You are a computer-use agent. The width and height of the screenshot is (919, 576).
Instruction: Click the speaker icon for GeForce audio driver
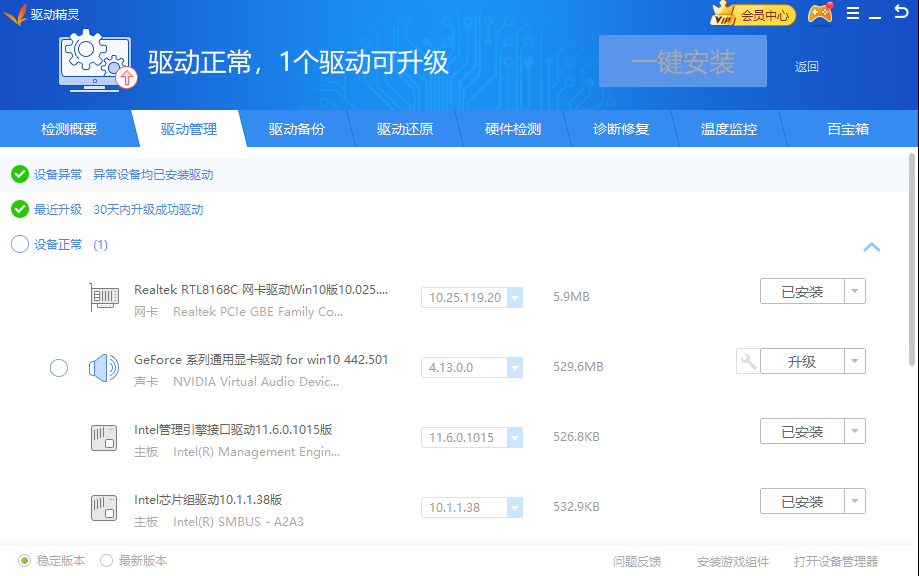pyautogui.click(x=104, y=368)
